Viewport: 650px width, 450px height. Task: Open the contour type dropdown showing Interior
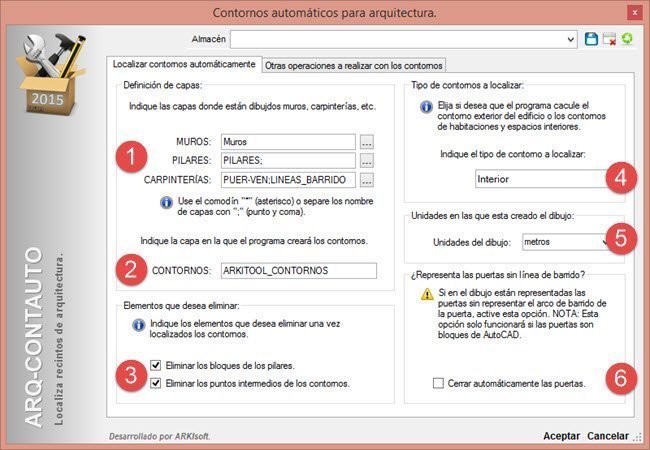541,179
